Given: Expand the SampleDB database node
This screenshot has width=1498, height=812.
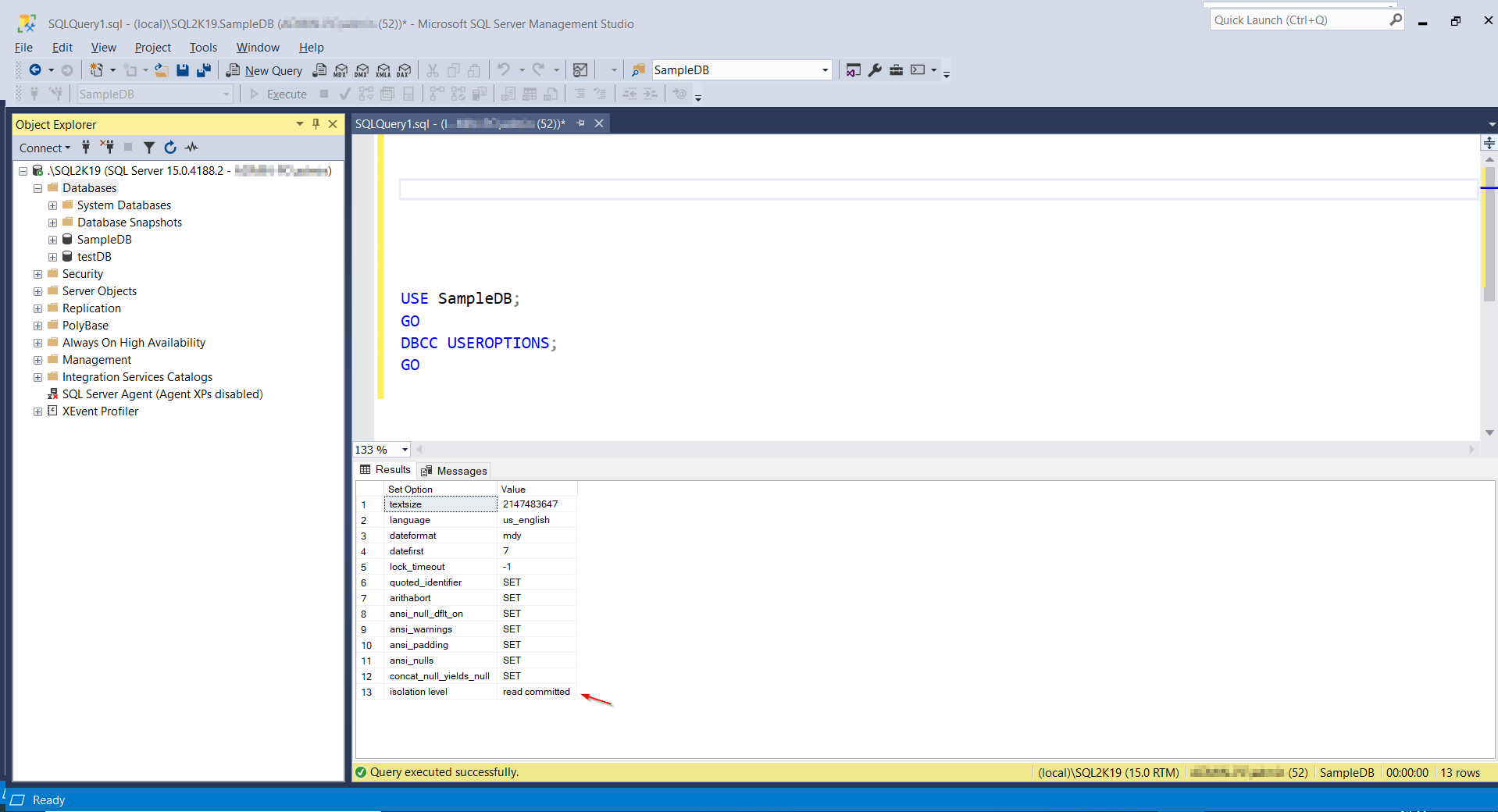Looking at the screenshot, I should [x=52, y=240].
